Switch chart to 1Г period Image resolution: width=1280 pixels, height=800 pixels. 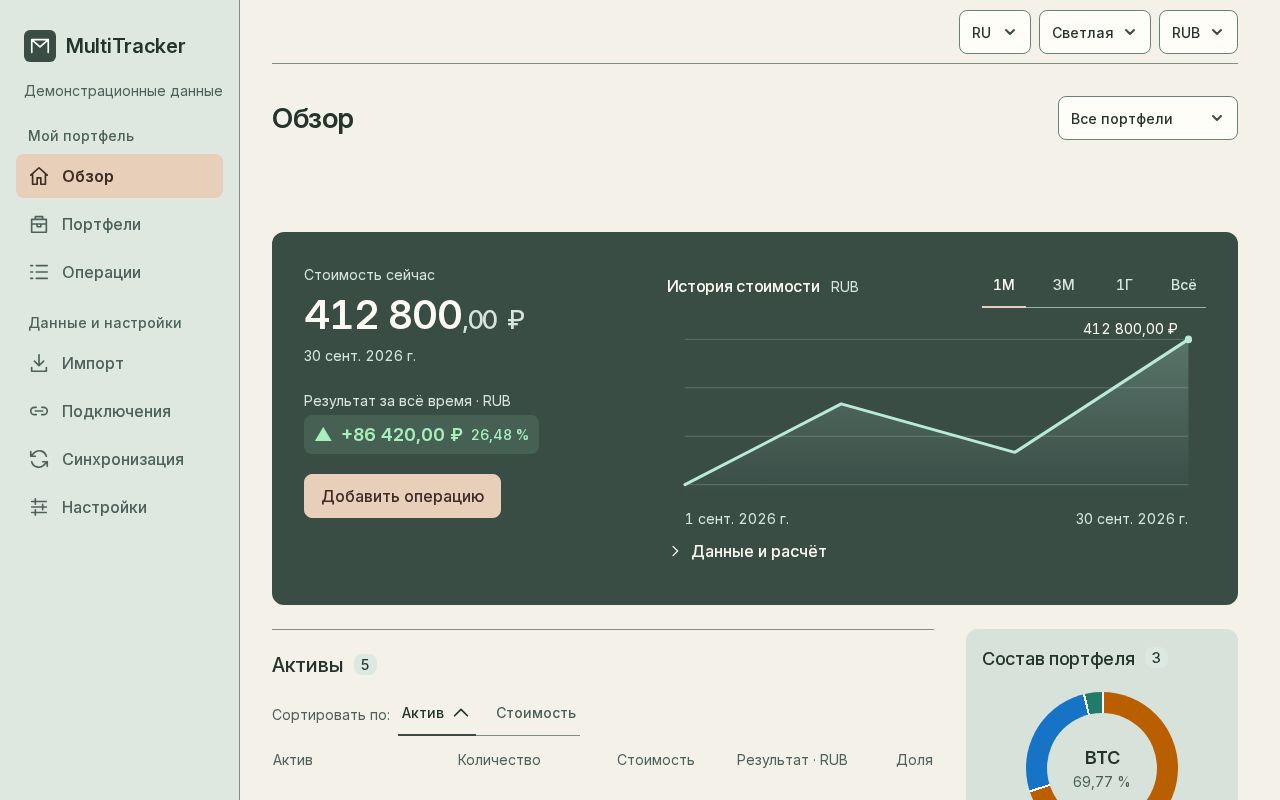tap(1124, 285)
